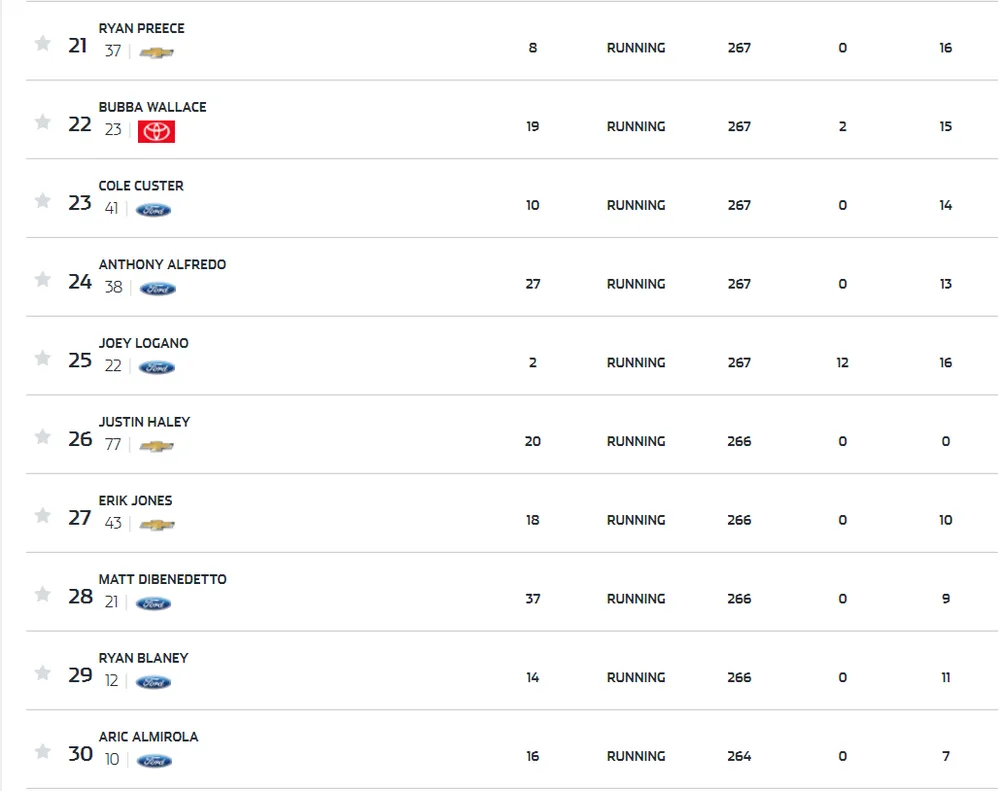
Task: Star Cole Custer as a favorite driver
Action: click(x=42, y=201)
